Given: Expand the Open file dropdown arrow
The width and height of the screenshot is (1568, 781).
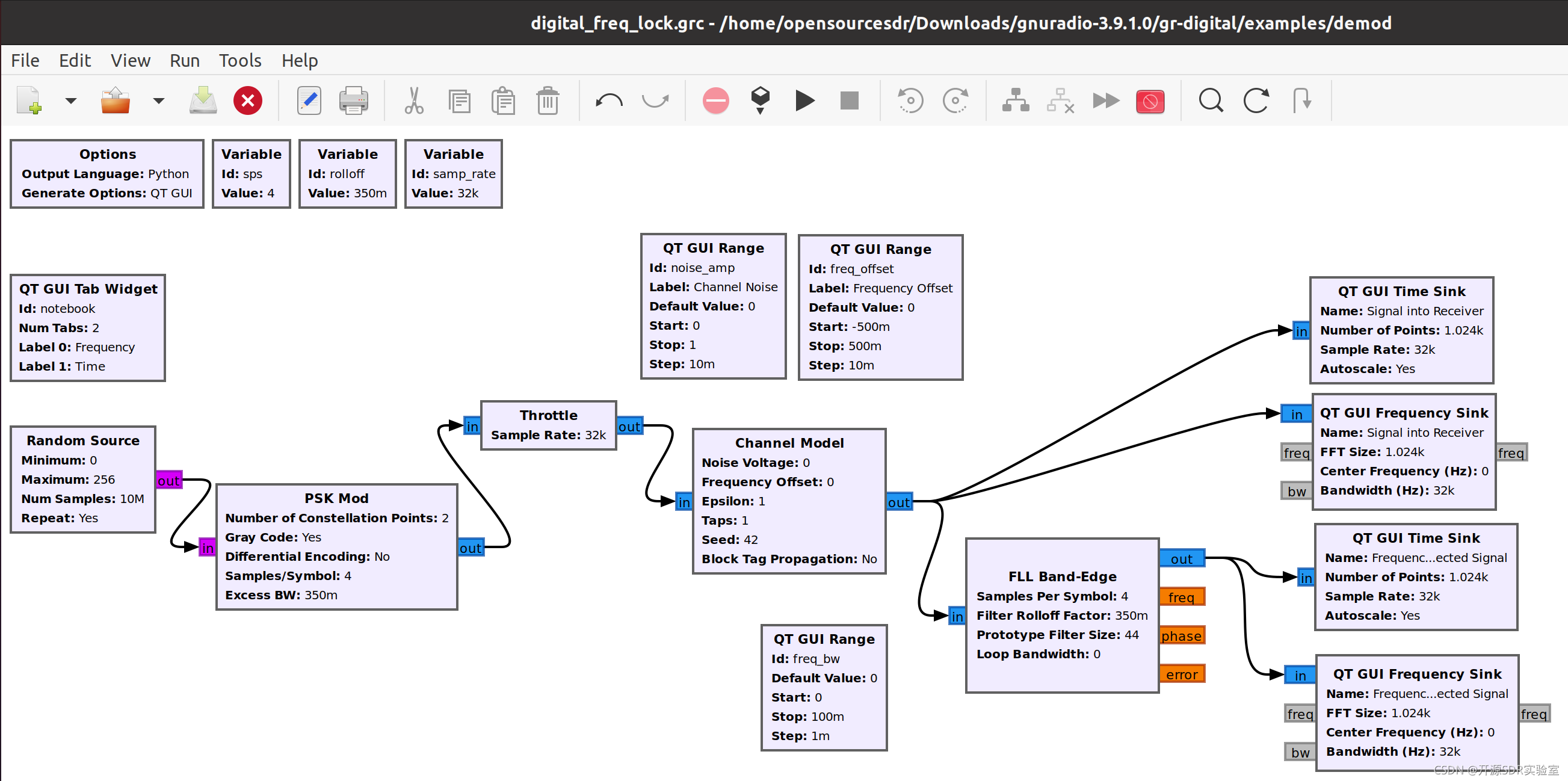Looking at the screenshot, I should tap(158, 100).
